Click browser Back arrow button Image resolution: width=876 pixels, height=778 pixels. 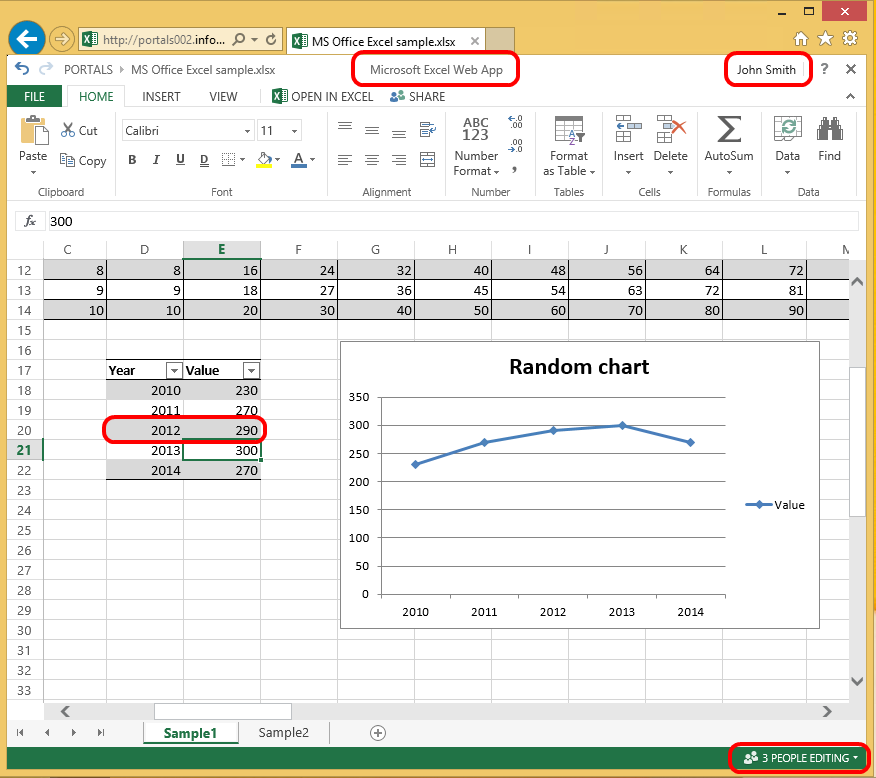pos(27,39)
